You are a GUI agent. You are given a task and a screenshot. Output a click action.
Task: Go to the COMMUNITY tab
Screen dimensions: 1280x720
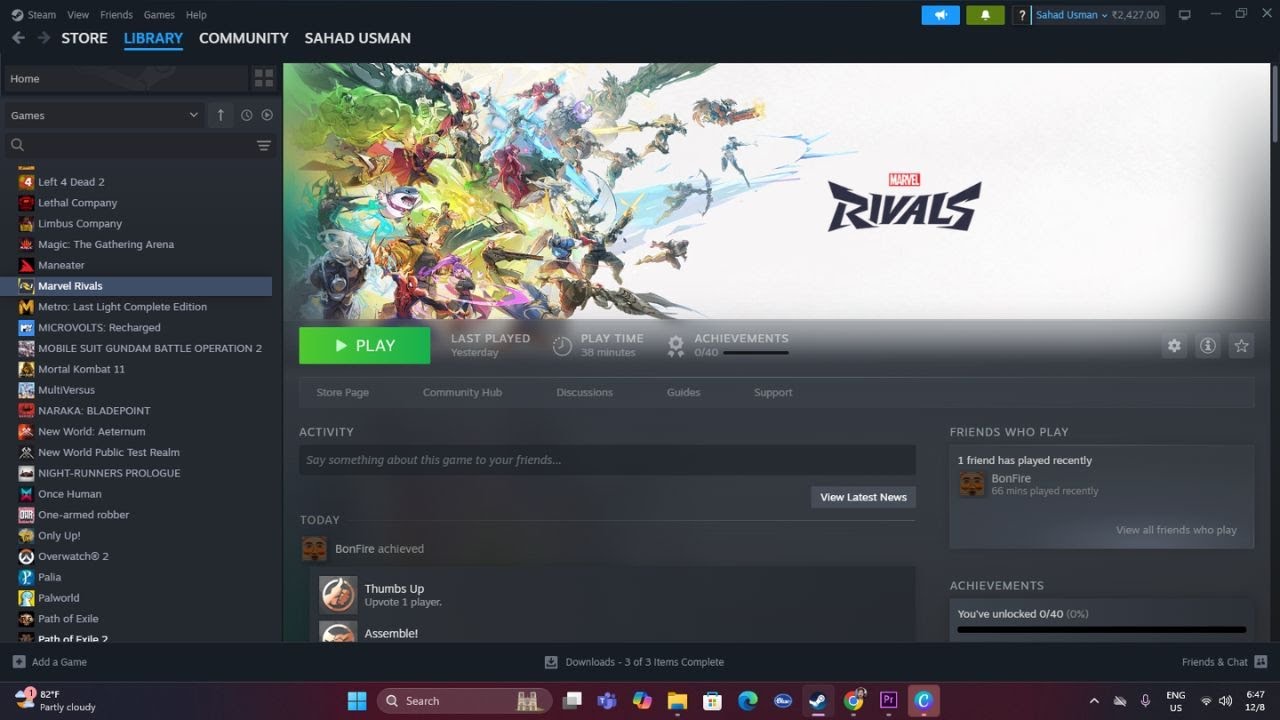click(x=244, y=38)
